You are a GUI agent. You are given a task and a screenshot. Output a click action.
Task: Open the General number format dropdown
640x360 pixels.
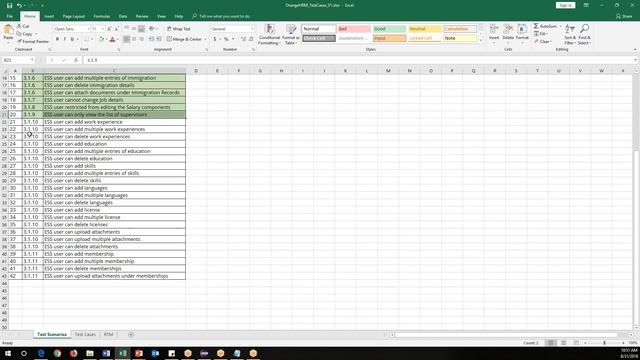[x=232, y=29]
